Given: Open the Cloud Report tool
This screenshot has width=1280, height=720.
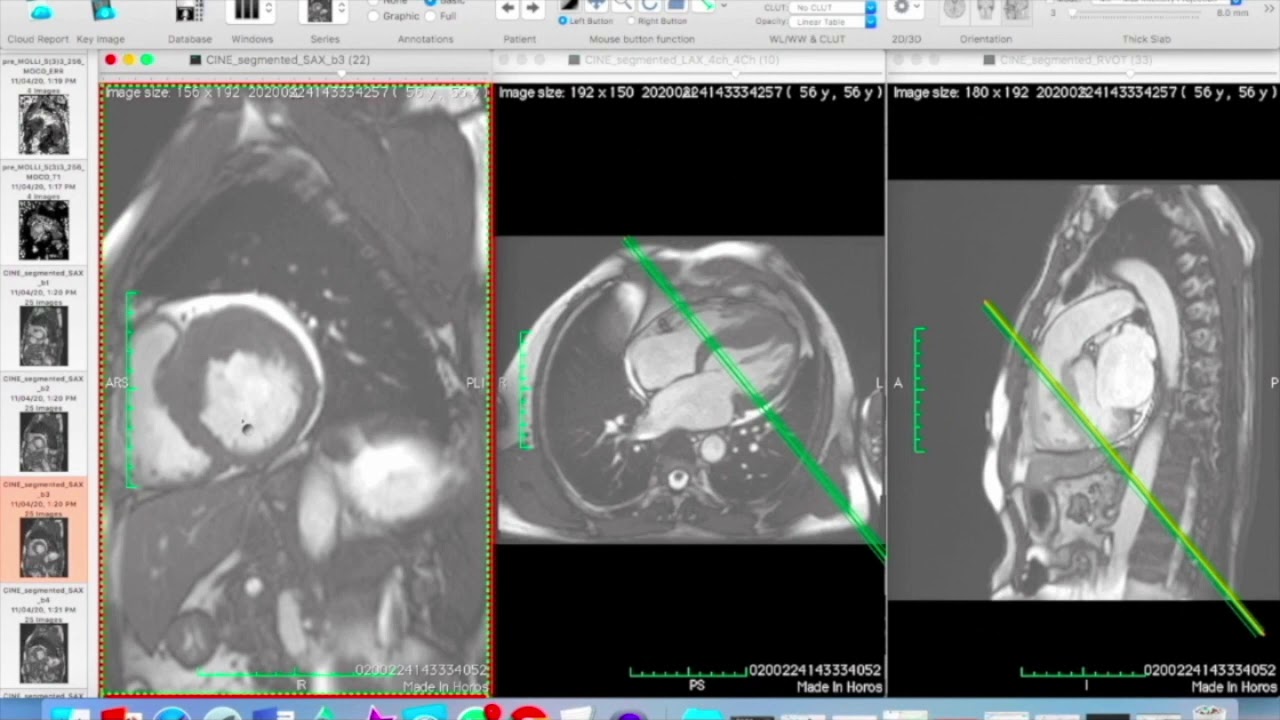Looking at the screenshot, I should tap(40, 12).
